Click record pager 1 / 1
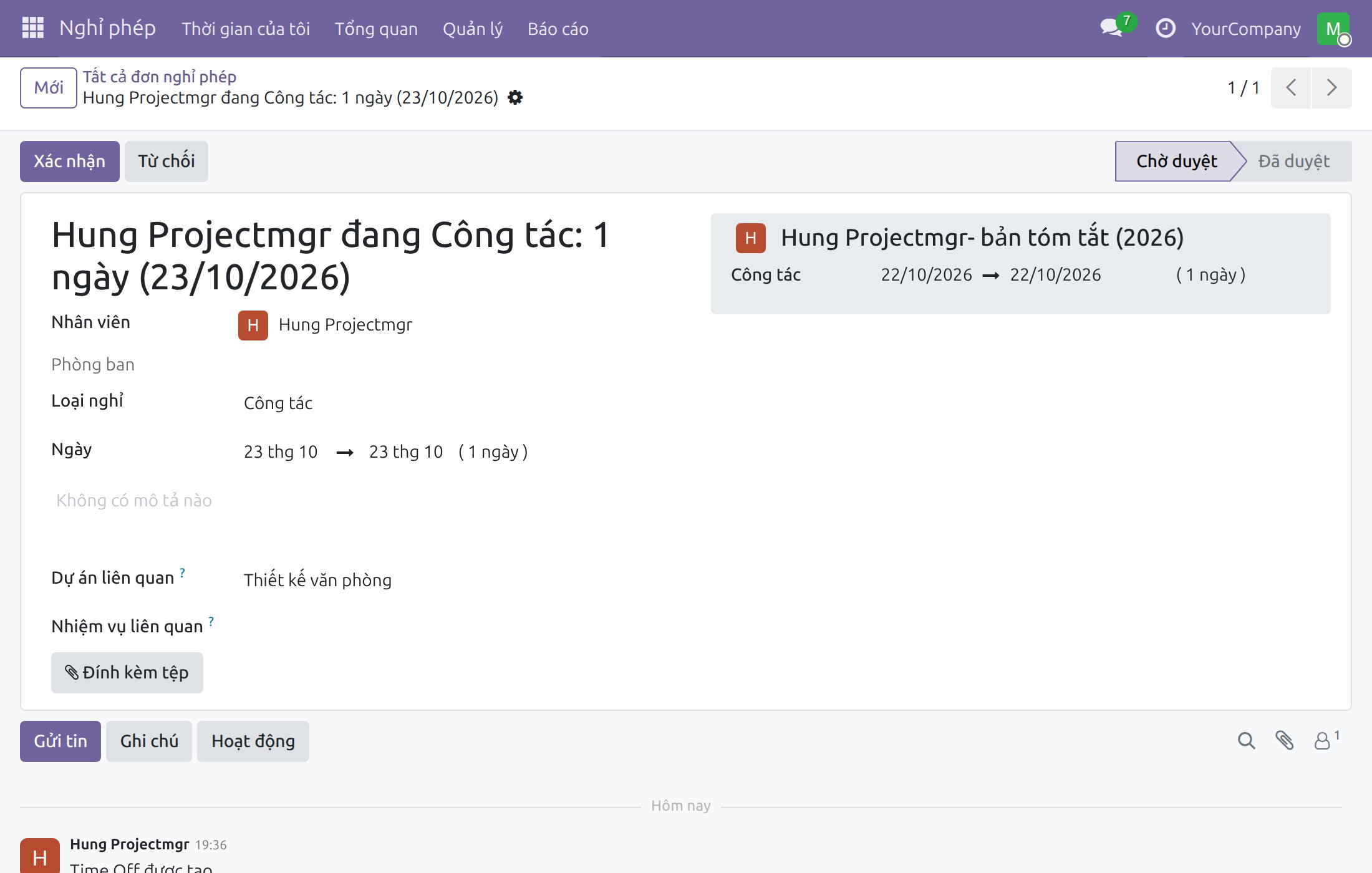The width and height of the screenshot is (1372, 873). click(1244, 87)
